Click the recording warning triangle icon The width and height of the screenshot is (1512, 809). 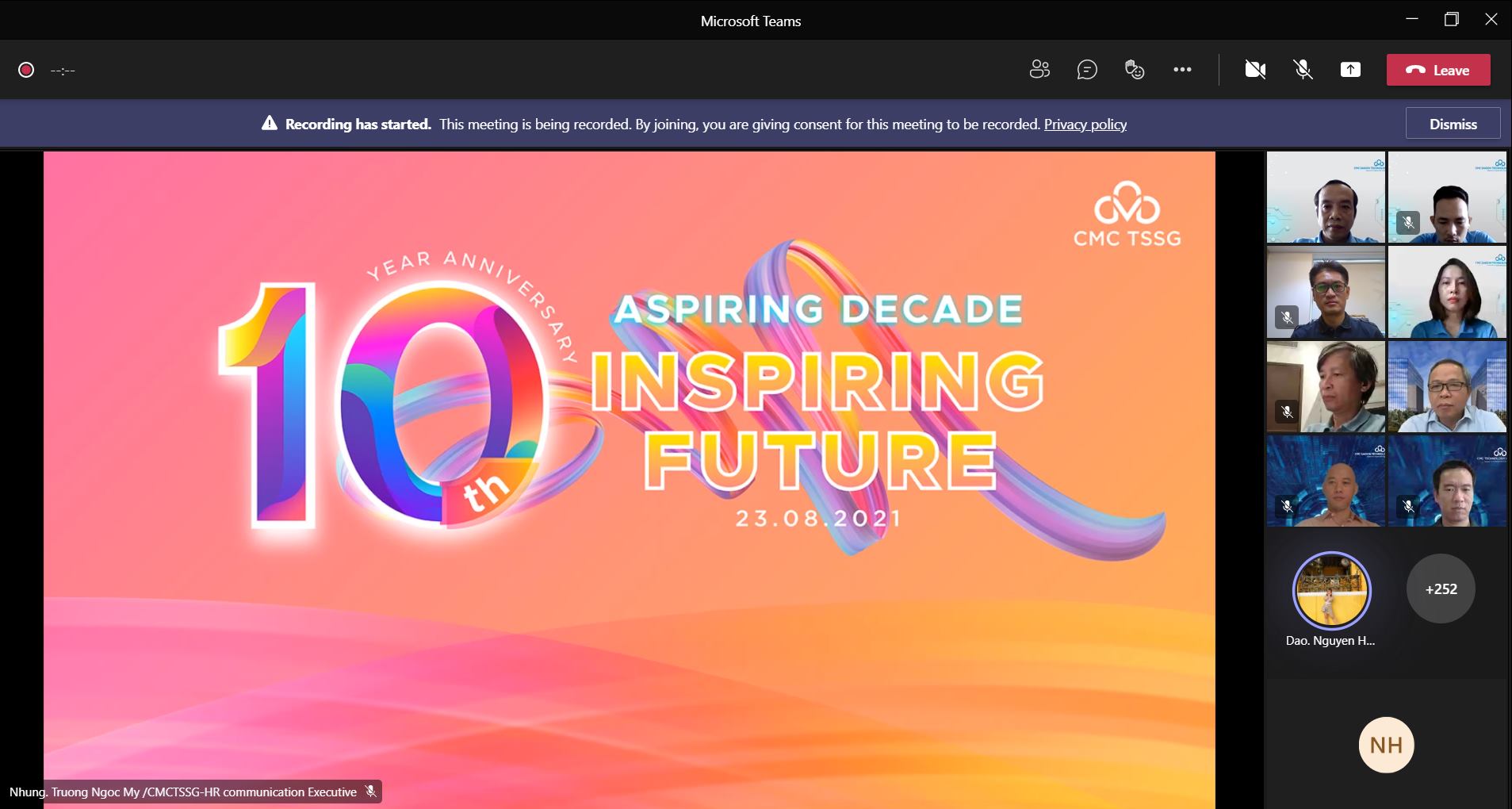(x=270, y=123)
